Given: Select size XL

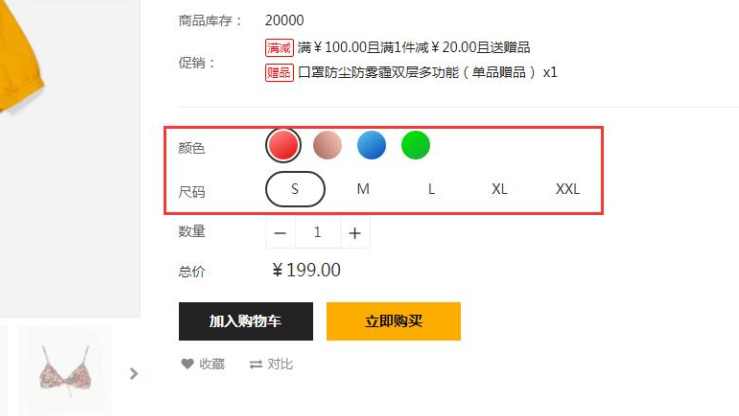Looking at the screenshot, I should click(x=500, y=189).
